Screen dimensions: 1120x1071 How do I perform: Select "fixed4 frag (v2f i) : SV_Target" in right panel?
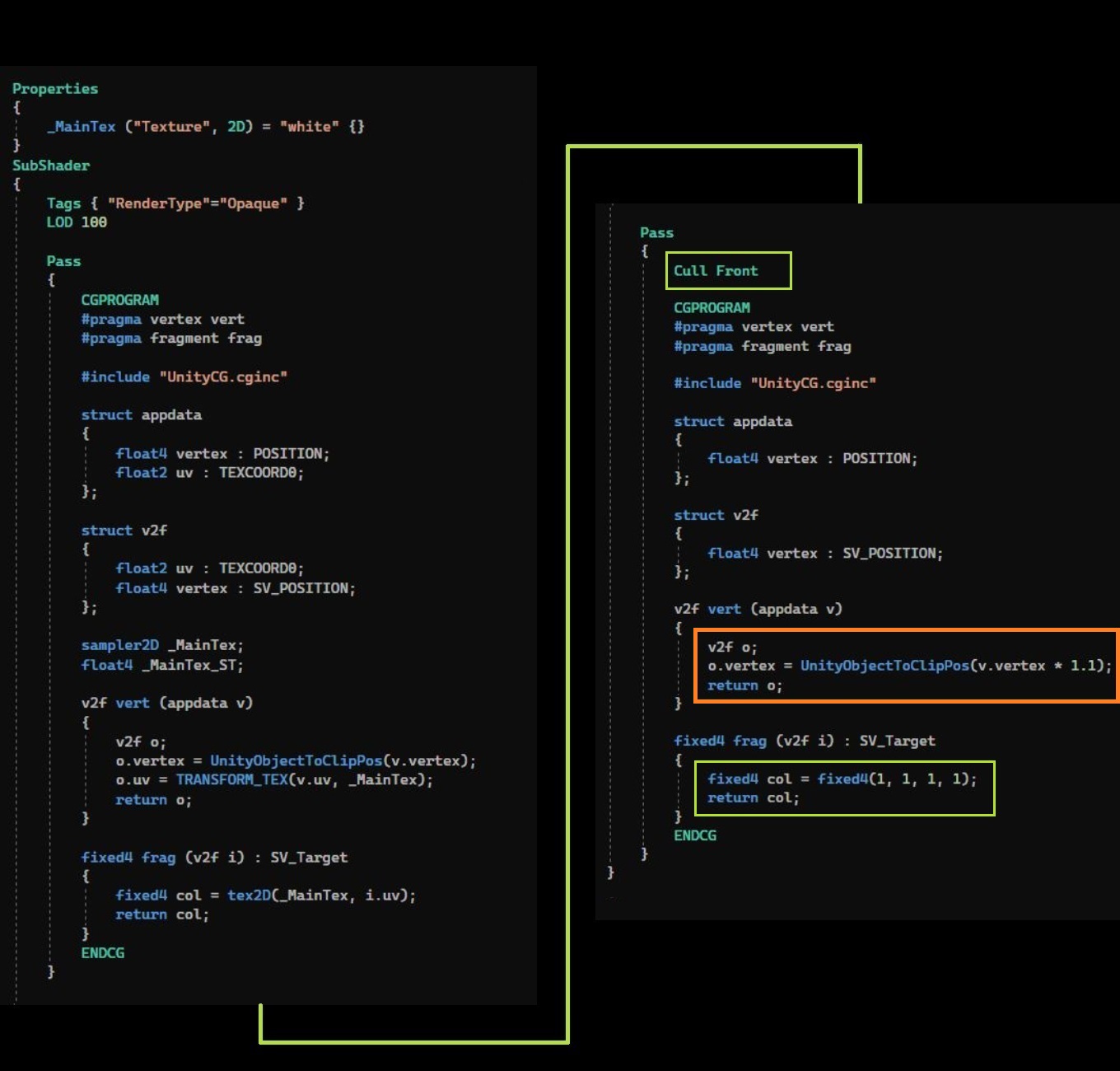pyautogui.click(x=805, y=740)
